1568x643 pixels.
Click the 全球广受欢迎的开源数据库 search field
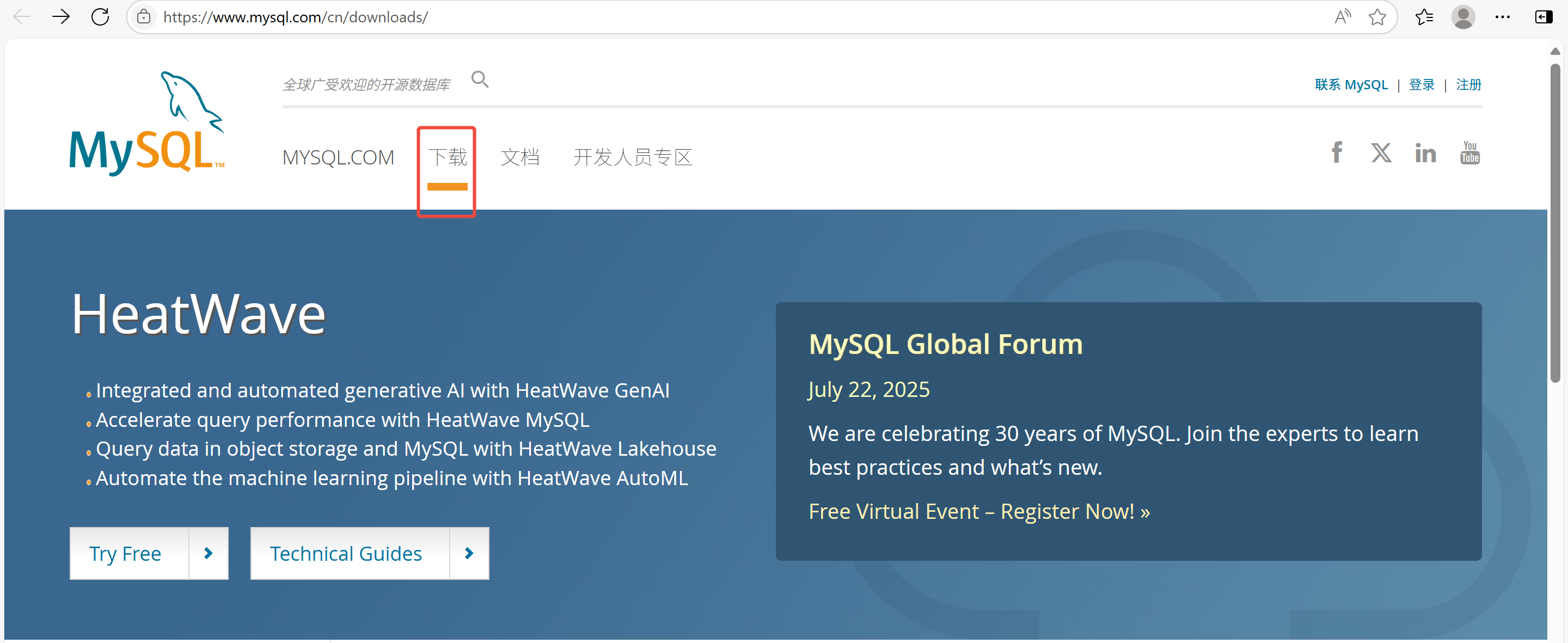pyautogui.click(x=366, y=84)
